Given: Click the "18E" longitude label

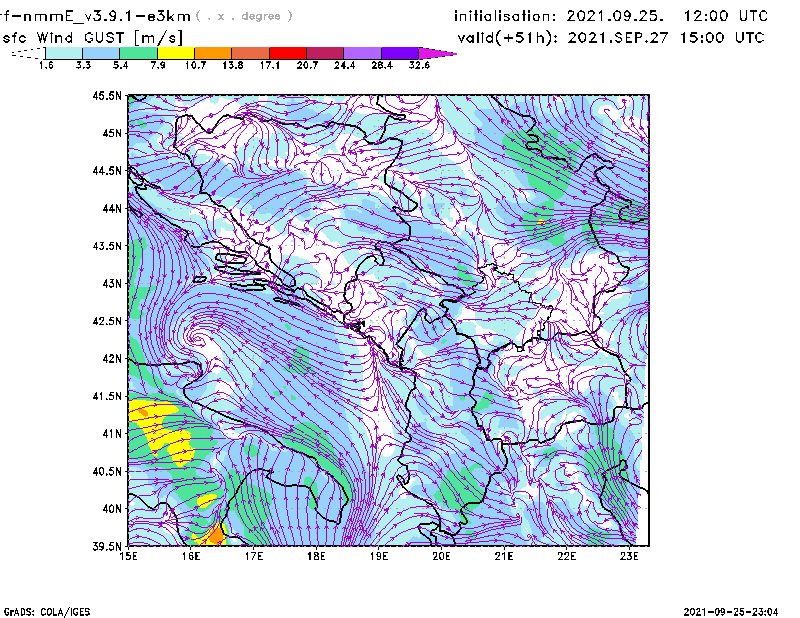Looking at the screenshot, I should pyautogui.click(x=316, y=556).
